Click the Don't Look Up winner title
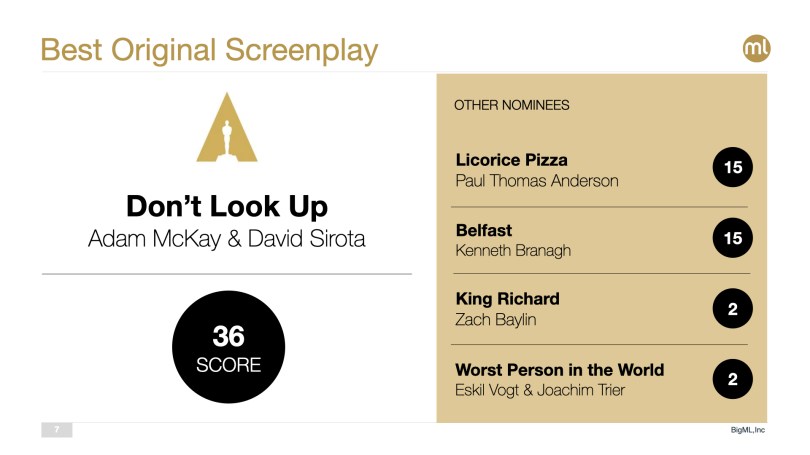 tap(227, 207)
